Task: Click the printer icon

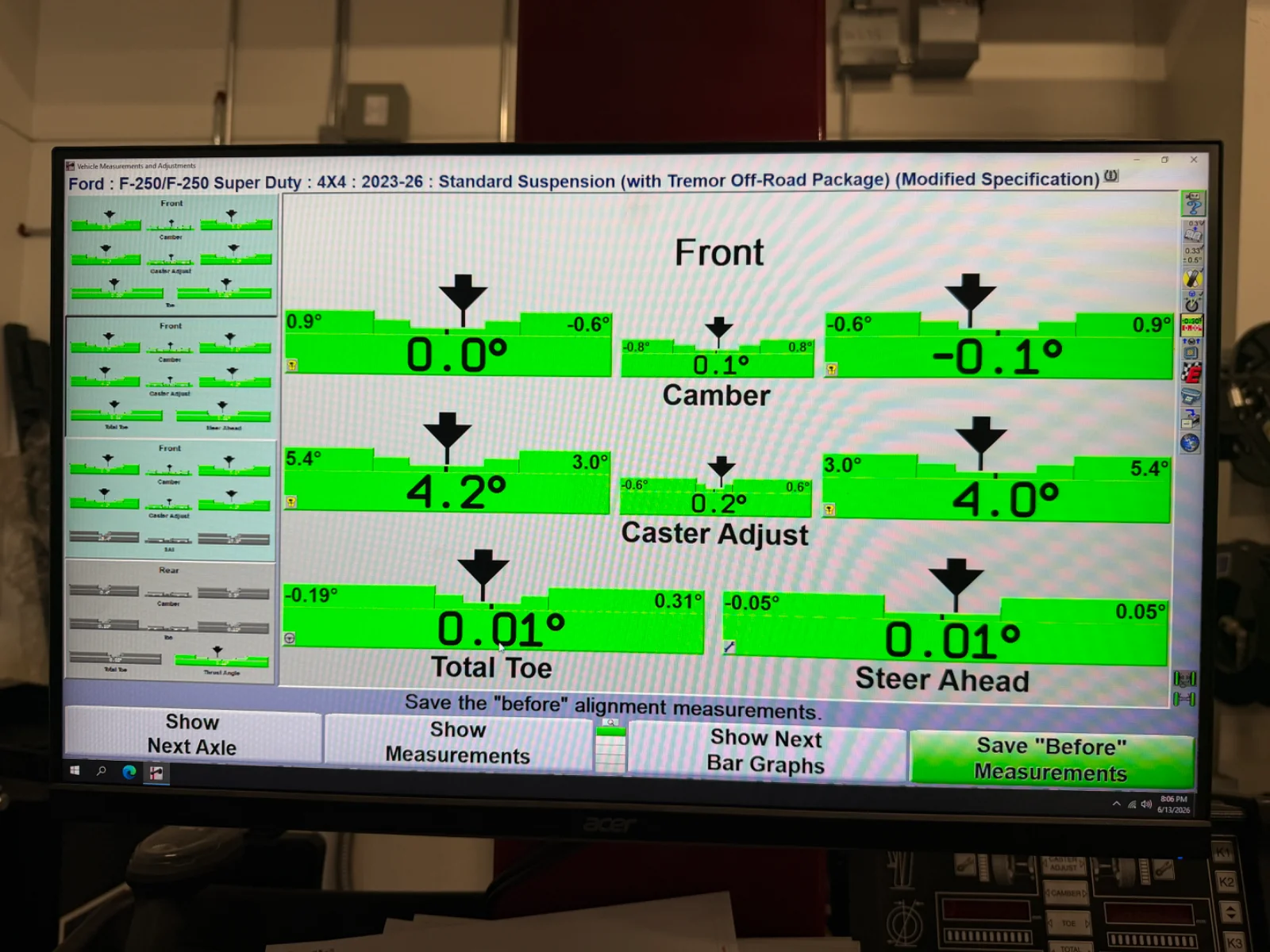Action: click(1191, 396)
